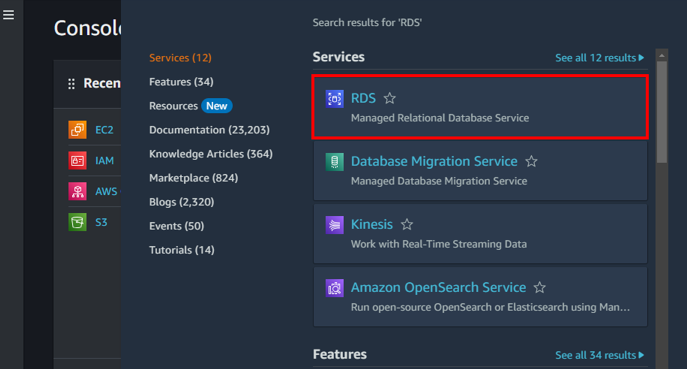
Task: Star the Amazon OpenSearch Service
Action: coord(540,288)
